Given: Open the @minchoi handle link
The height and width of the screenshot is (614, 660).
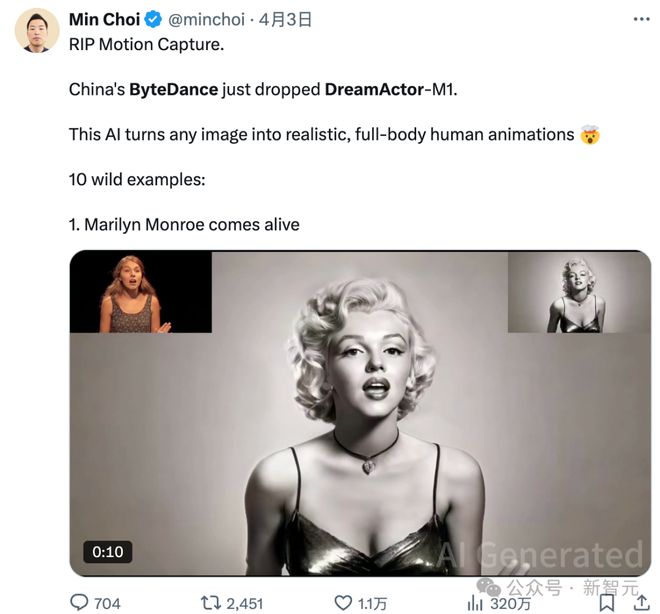Looking at the screenshot, I should pos(205,20).
